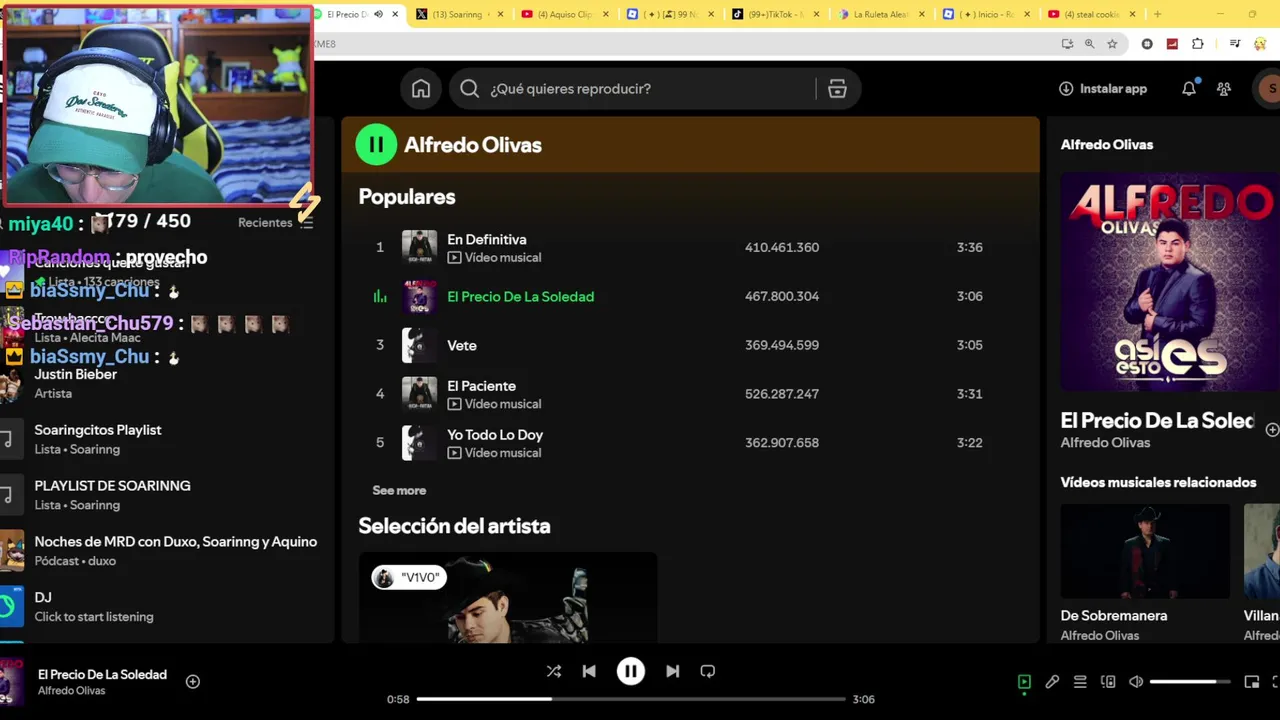Click the install-app icon in the address bar
1280x720 pixels.
[x=1068, y=44]
